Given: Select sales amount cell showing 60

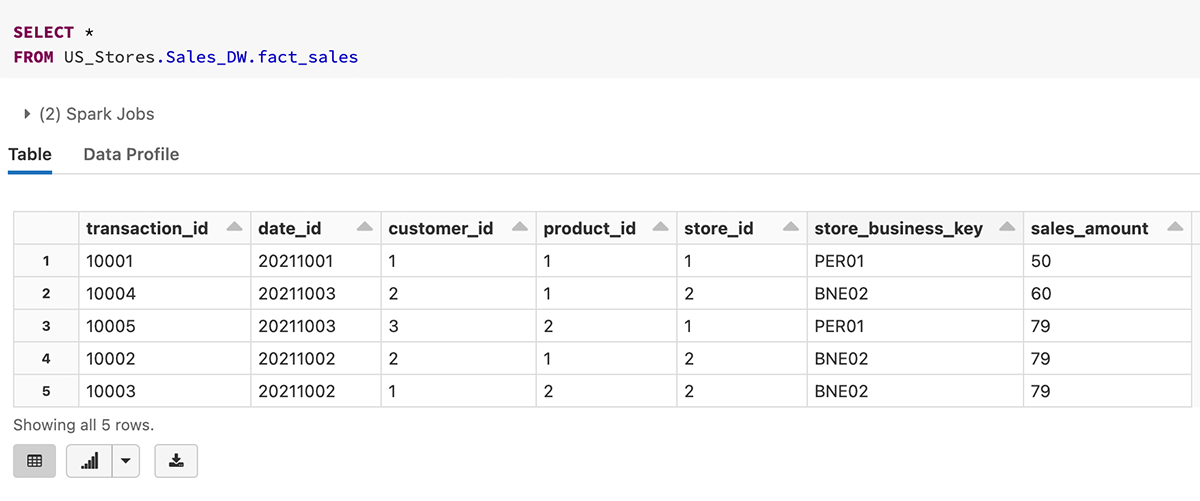Looking at the screenshot, I should click(1041, 294).
